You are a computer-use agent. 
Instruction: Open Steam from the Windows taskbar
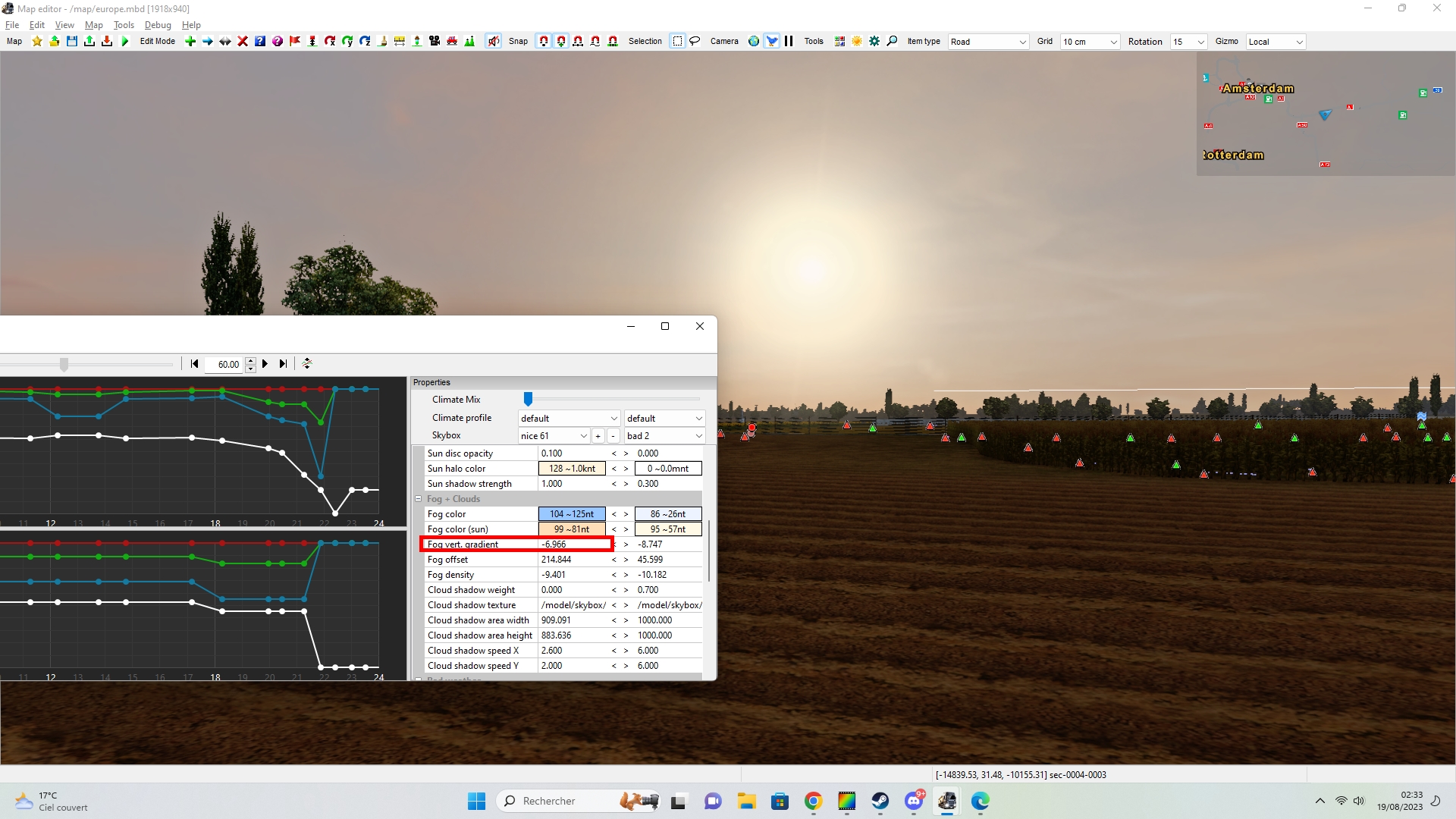pos(880,801)
